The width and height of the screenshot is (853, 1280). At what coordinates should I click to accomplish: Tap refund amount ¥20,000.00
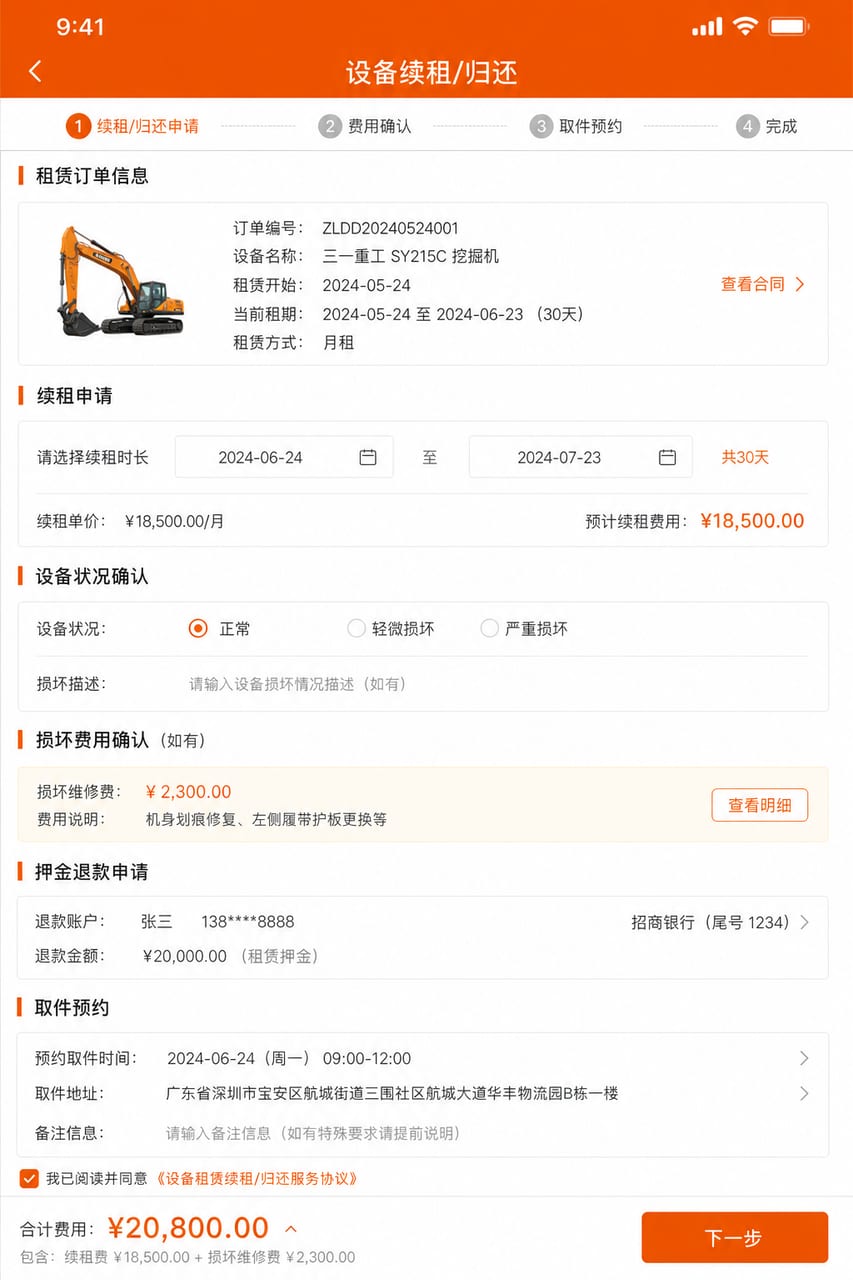(x=185, y=956)
